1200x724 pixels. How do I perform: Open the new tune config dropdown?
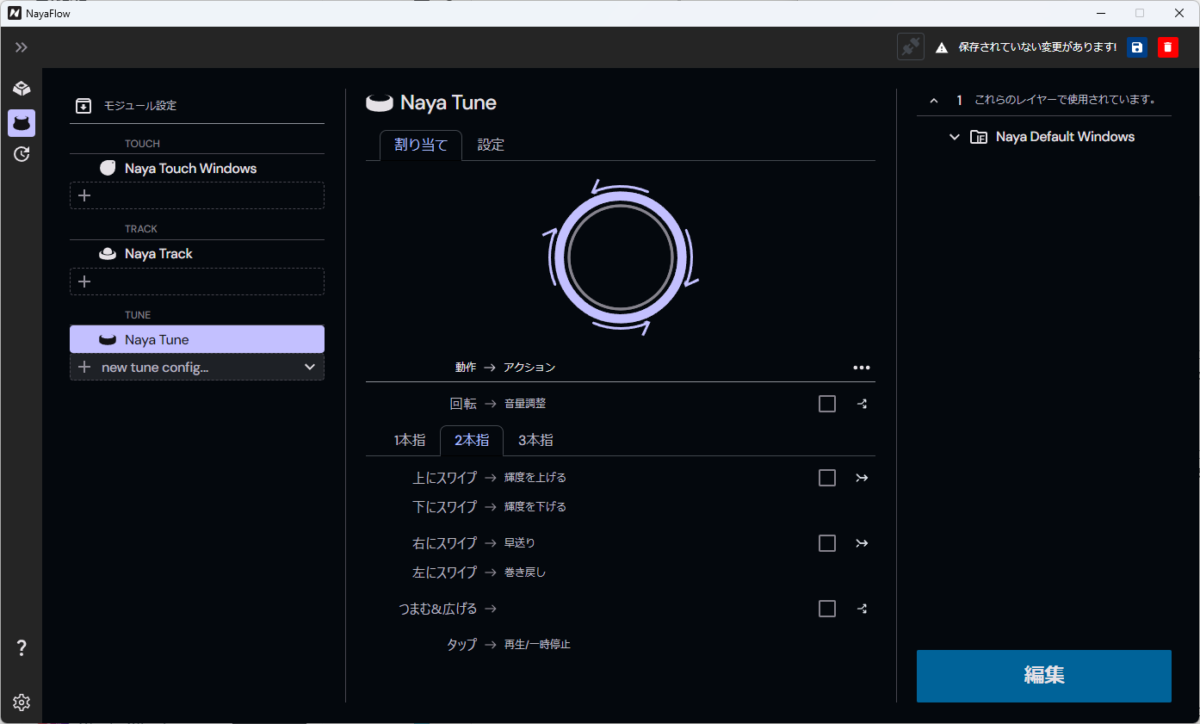(308, 367)
